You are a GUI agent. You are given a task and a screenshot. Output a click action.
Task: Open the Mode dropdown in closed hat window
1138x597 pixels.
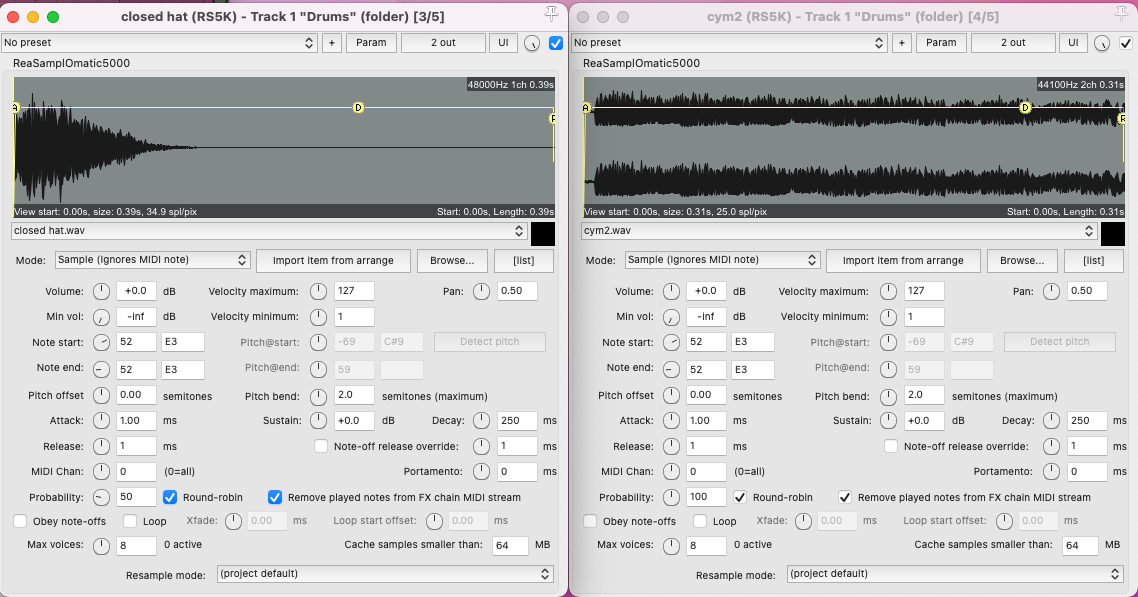(152, 260)
